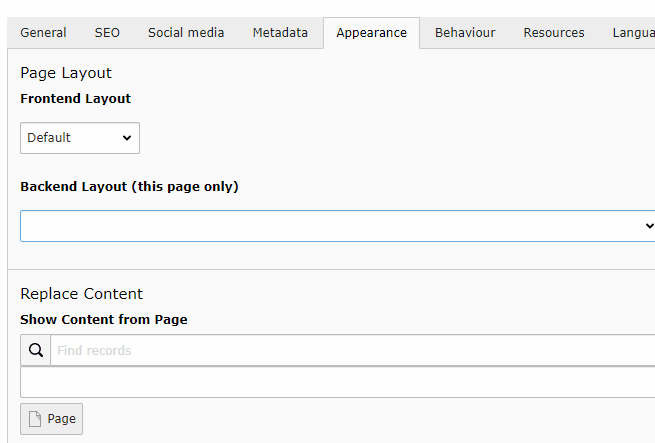Go to the Social media tab
This screenshot has width=655, height=443.
[186, 33]
